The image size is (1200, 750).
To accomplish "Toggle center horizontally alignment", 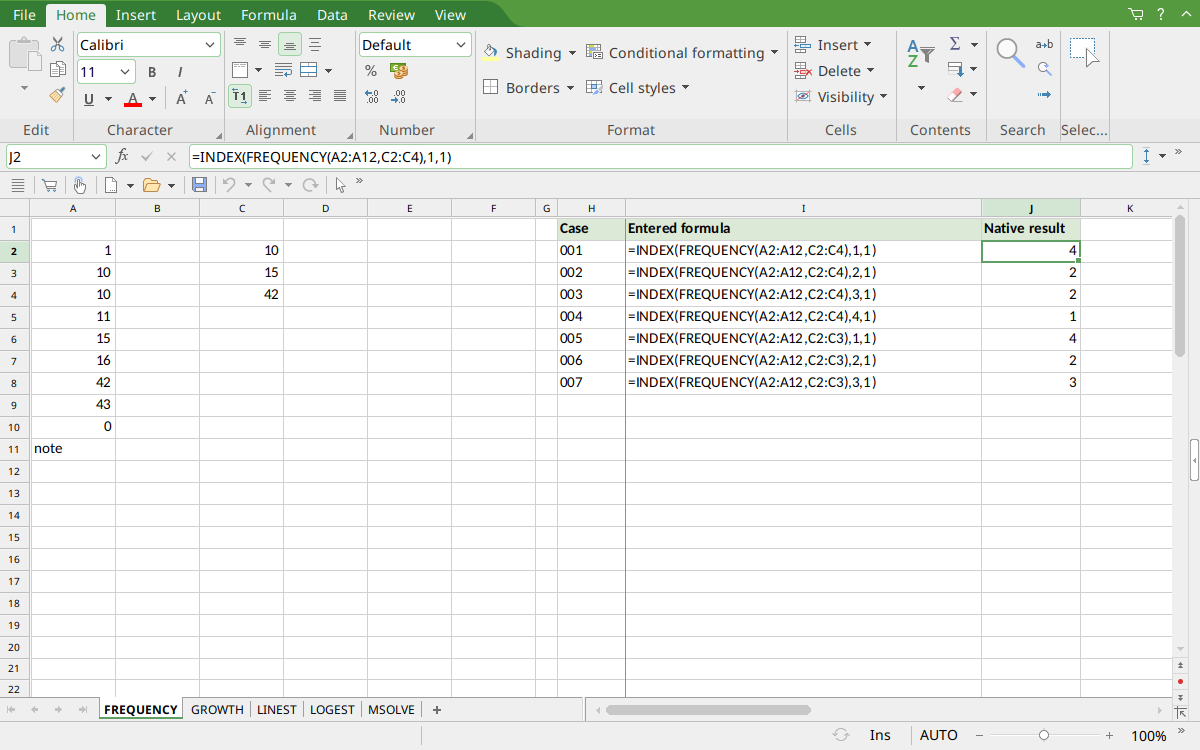I will point(290,96).
